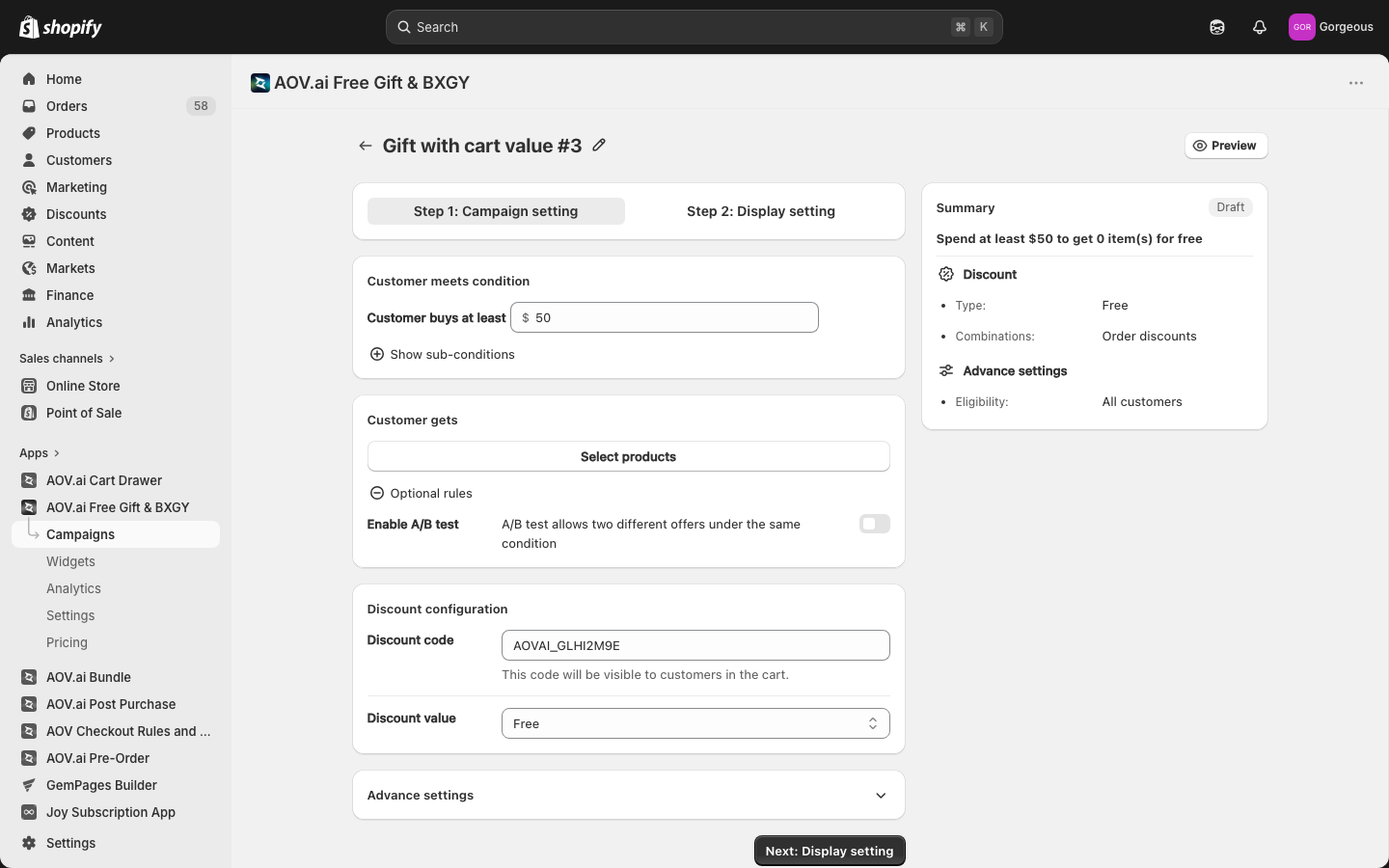The image size is (1389, 868).
Task: Go back with the left arrow
Action: click(x=366, y=146)
